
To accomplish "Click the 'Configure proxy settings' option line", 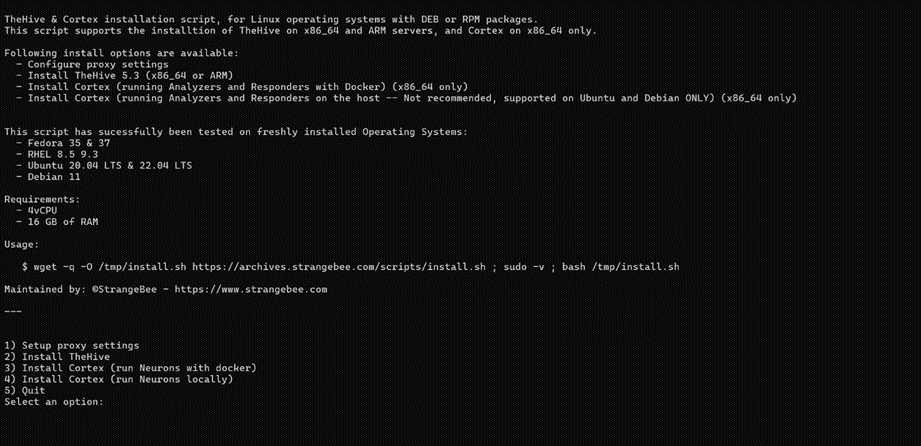I will coord(98,64).
